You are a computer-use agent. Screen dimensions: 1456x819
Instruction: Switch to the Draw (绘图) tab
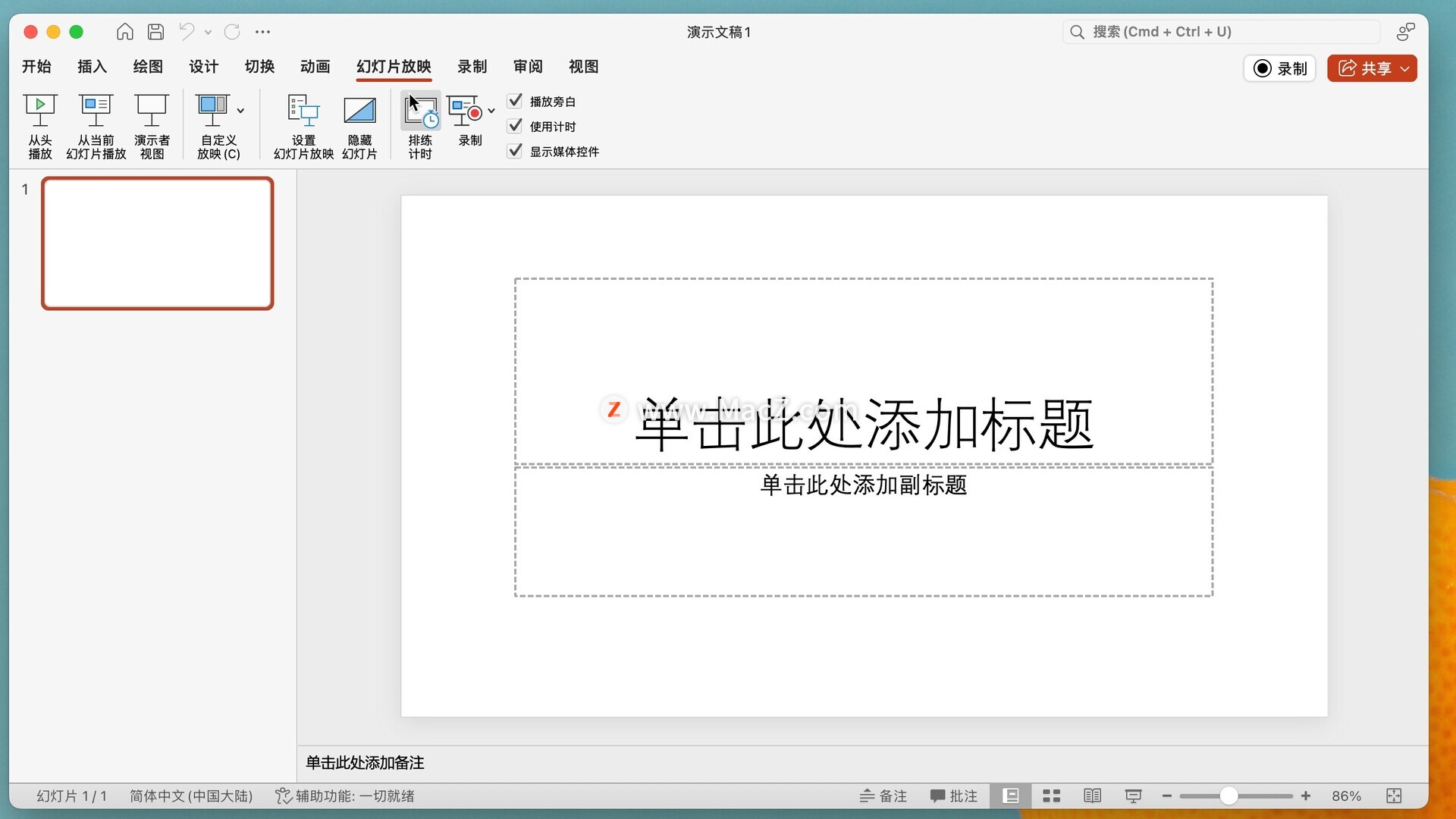(148, 67)
